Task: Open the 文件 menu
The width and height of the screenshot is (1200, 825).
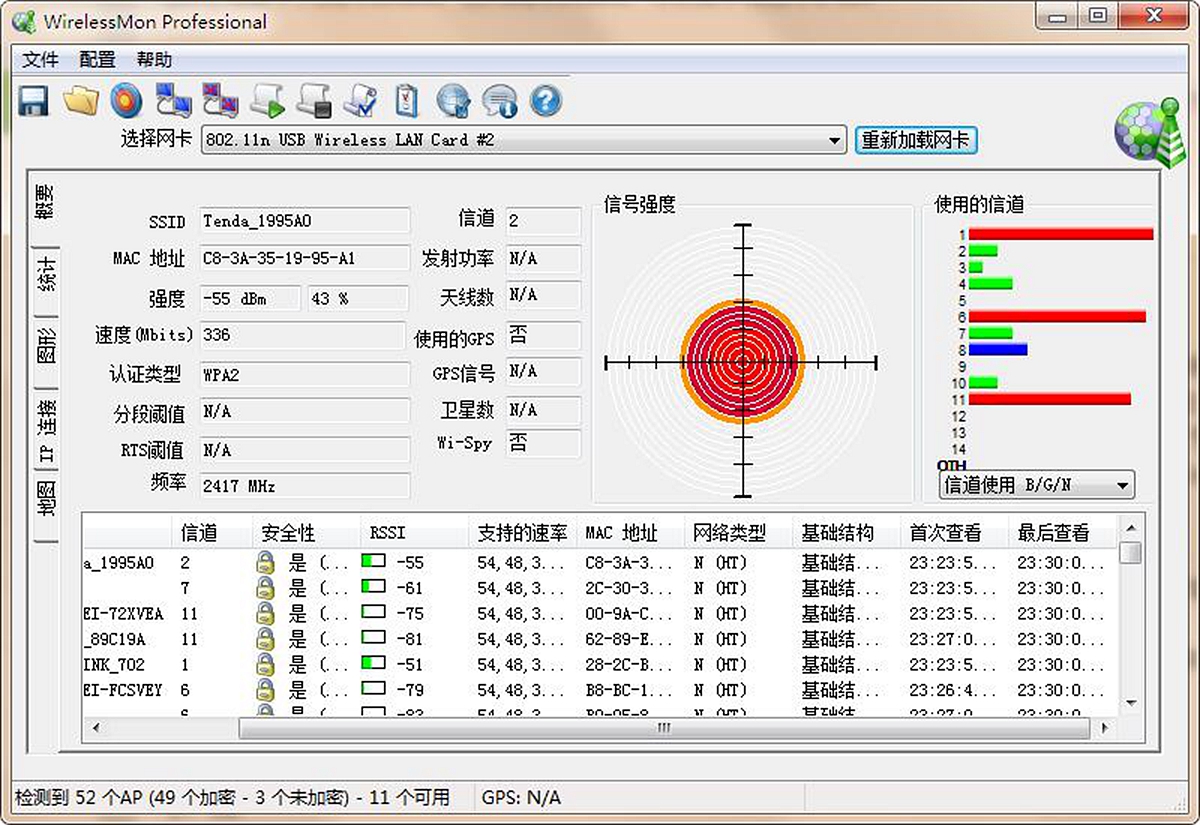Action: click(x=39, y=60)
